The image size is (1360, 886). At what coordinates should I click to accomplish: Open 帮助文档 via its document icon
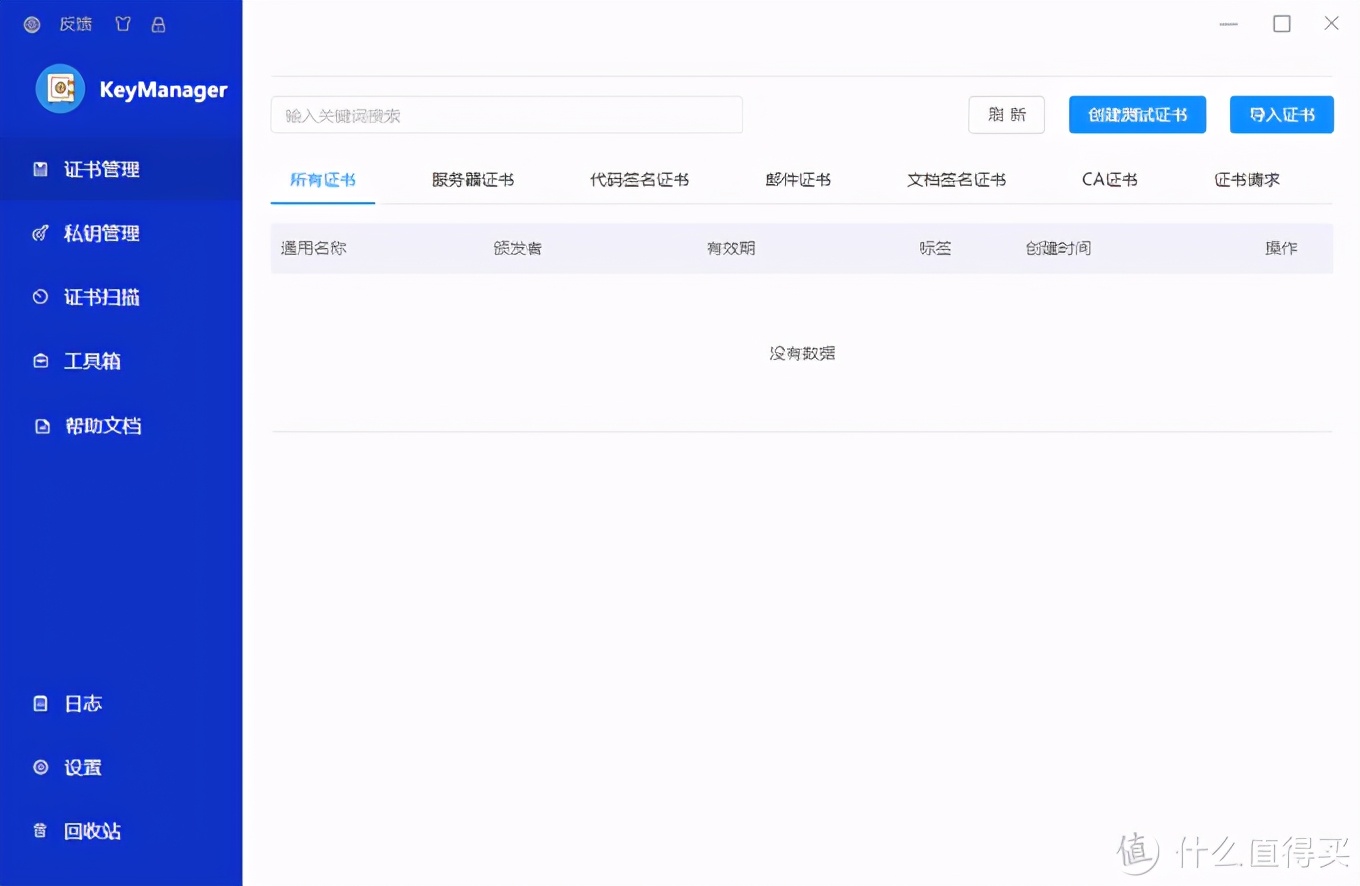tap(40, 425)
